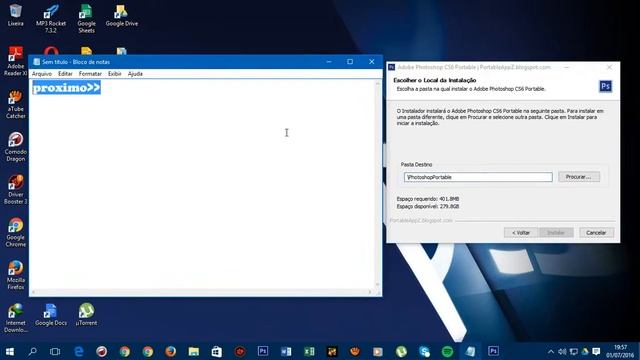Click the "Espaço requerido: 401.8MB" text
The image size is (640, 360).
[428, 199]
